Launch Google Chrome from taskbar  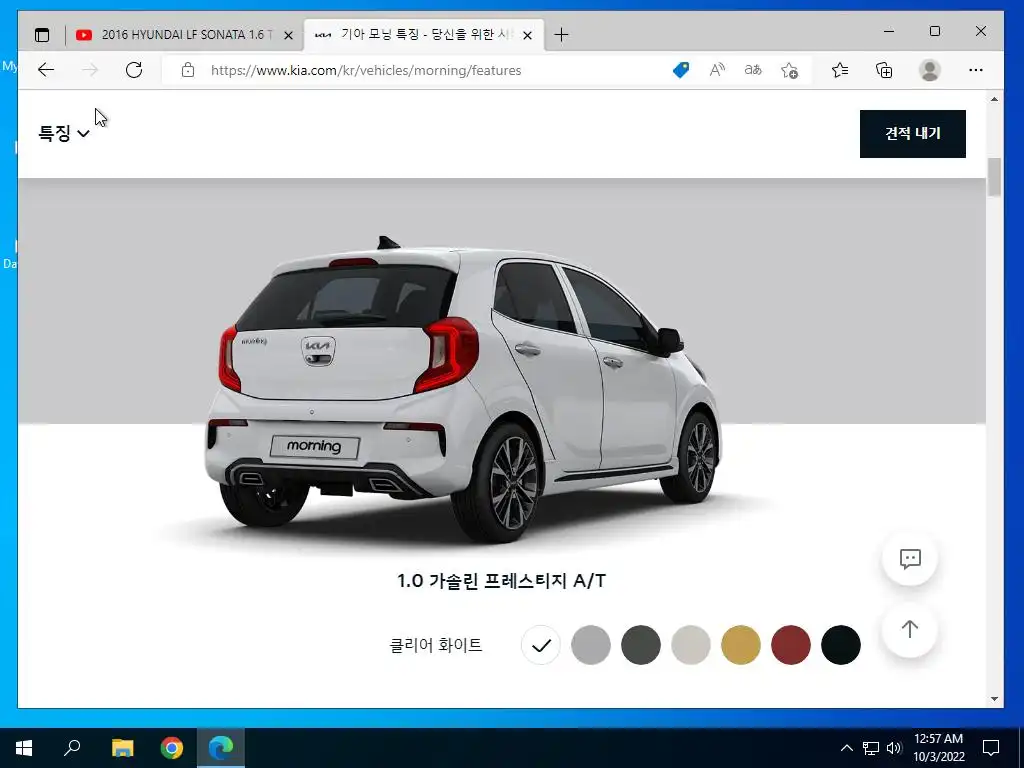pos(172,748)
